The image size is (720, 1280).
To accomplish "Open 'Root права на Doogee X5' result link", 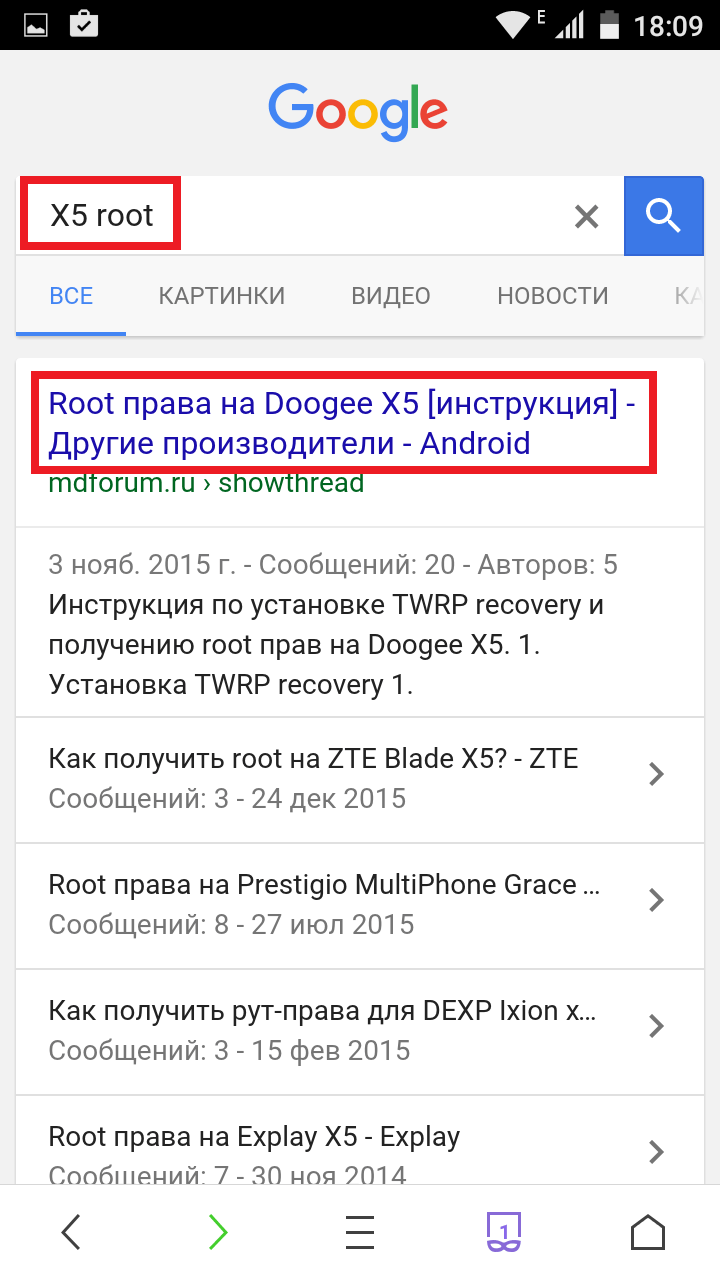I will click(342, 423).
